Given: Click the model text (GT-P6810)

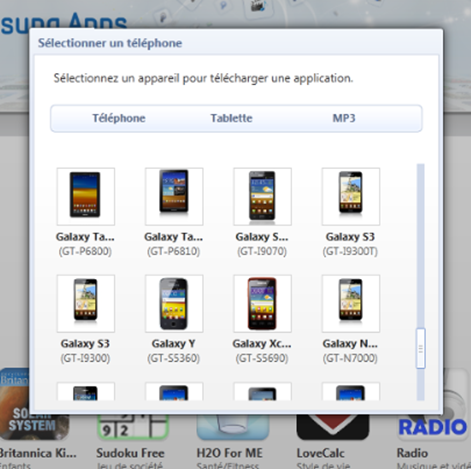Looking at the screenshot, I should point(173,251).
